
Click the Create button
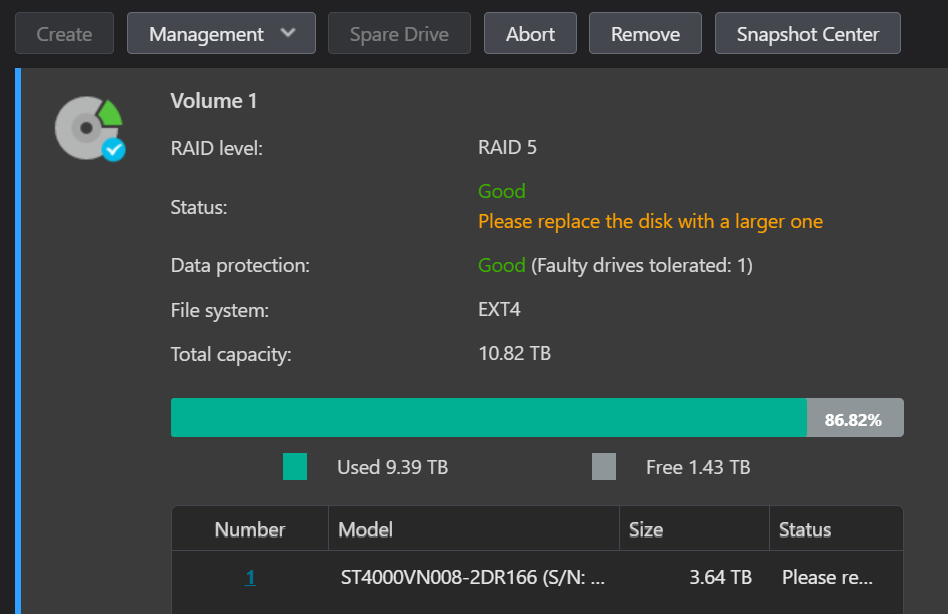64,34
